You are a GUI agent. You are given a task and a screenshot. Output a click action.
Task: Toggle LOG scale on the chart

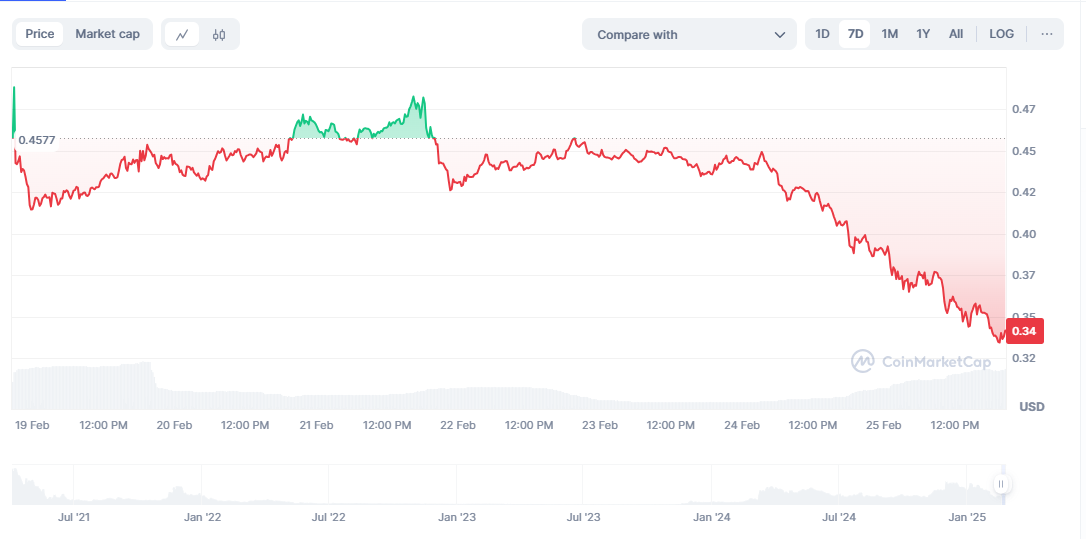(x=1001, y=34)
